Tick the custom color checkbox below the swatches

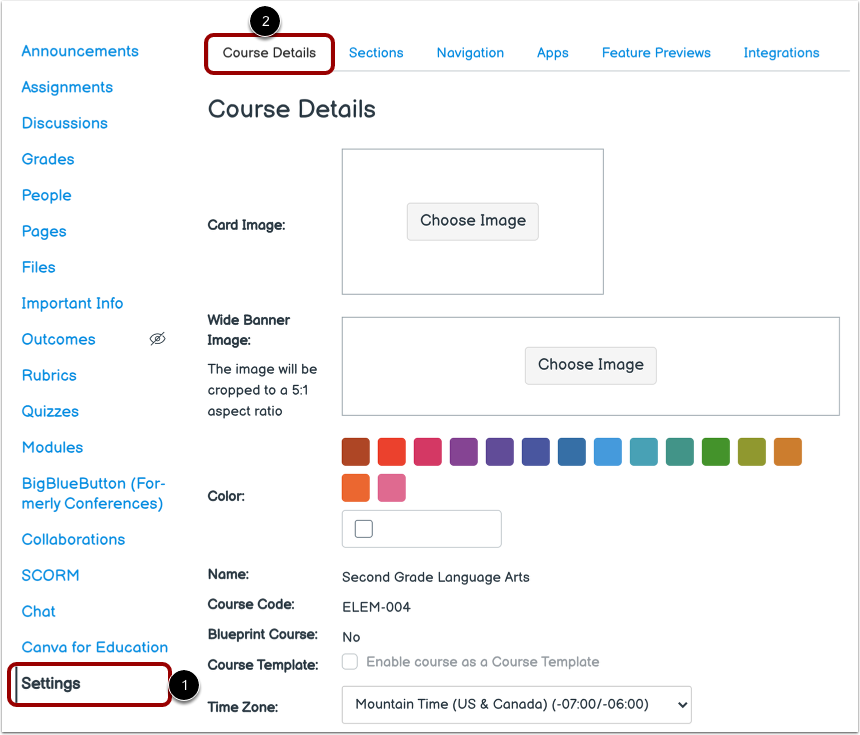[363, 528]
